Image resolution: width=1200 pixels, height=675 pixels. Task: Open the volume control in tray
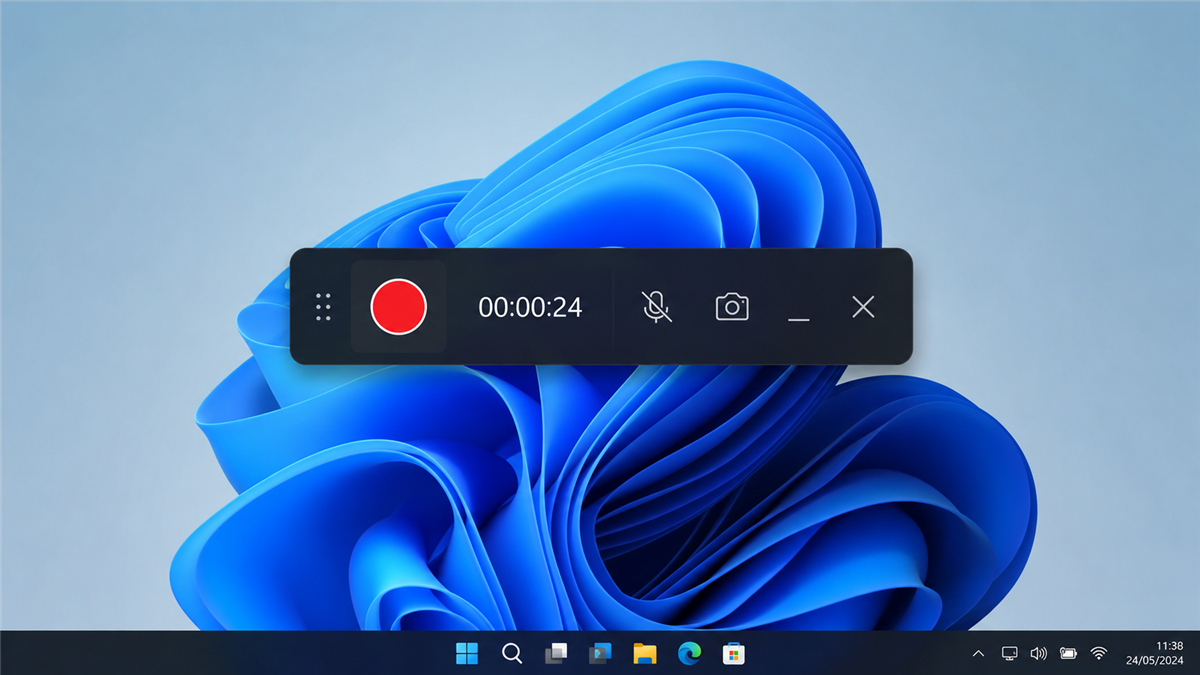(x=1039, y=654)
